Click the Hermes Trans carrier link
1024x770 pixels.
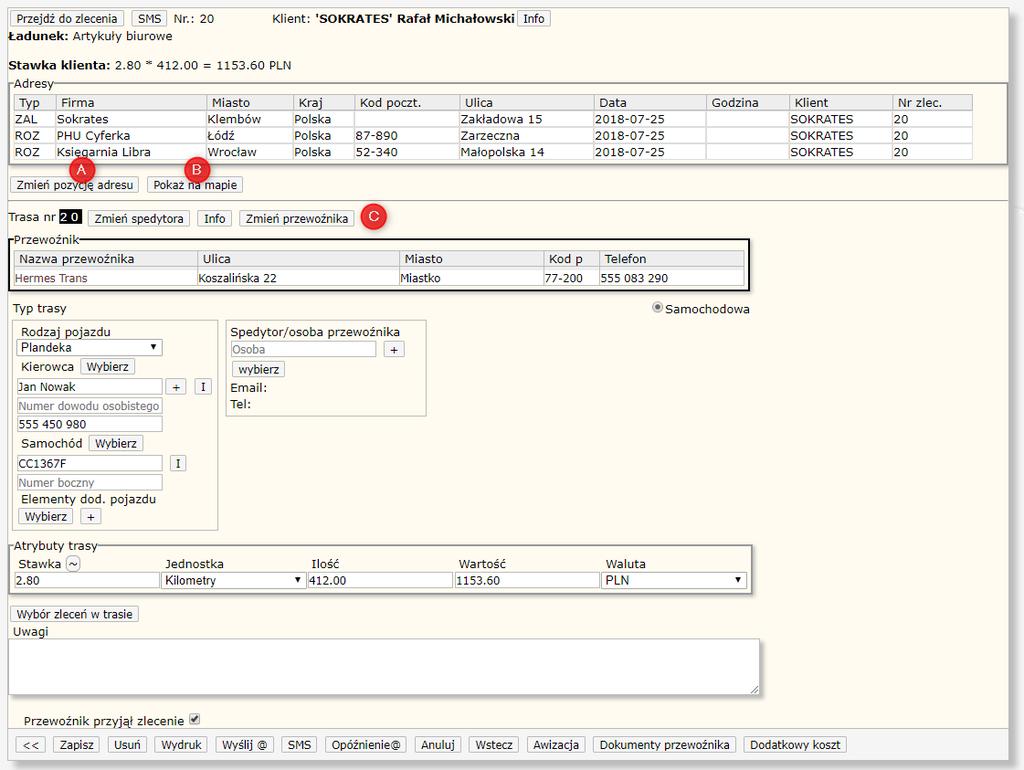click(x=51, y=278)
